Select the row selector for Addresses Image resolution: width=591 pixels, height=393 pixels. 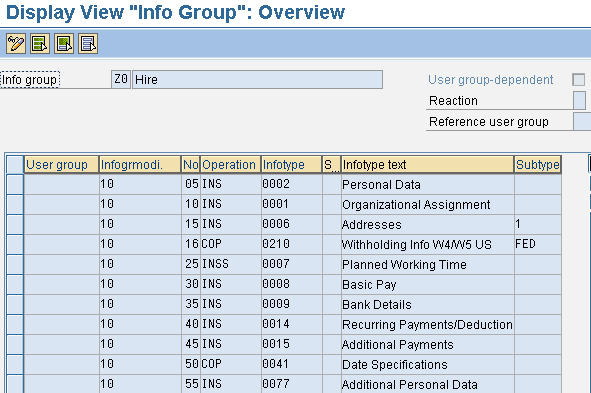[15, 224]
